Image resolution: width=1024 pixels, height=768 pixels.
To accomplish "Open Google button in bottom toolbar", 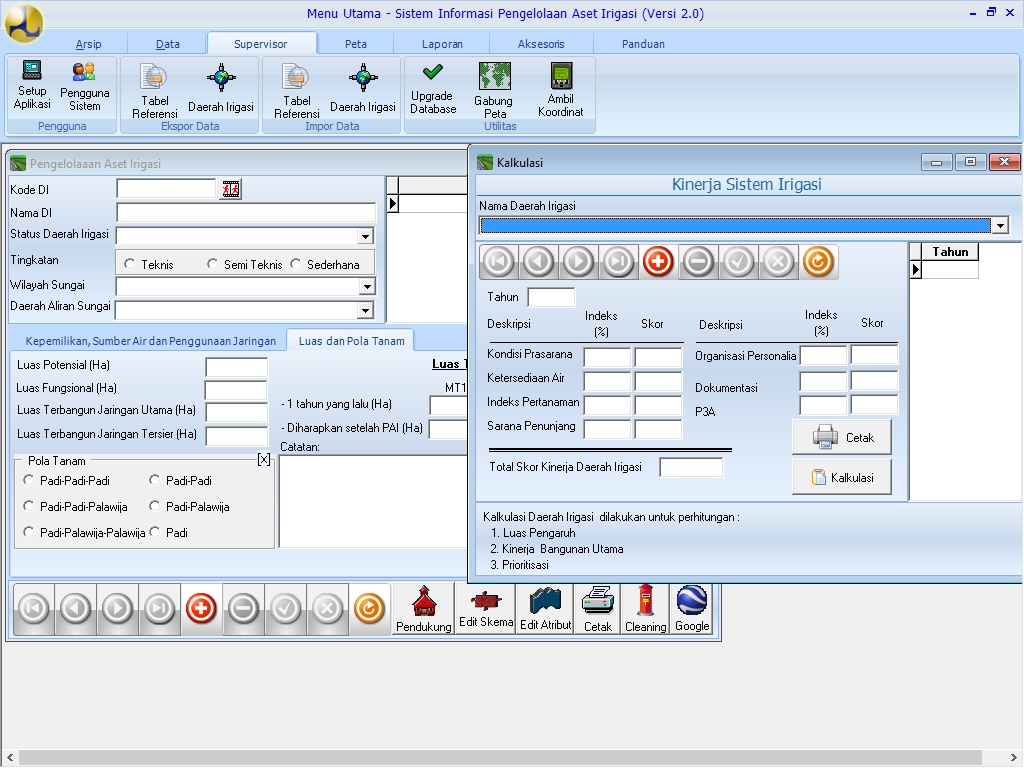I will click(691, 609).
